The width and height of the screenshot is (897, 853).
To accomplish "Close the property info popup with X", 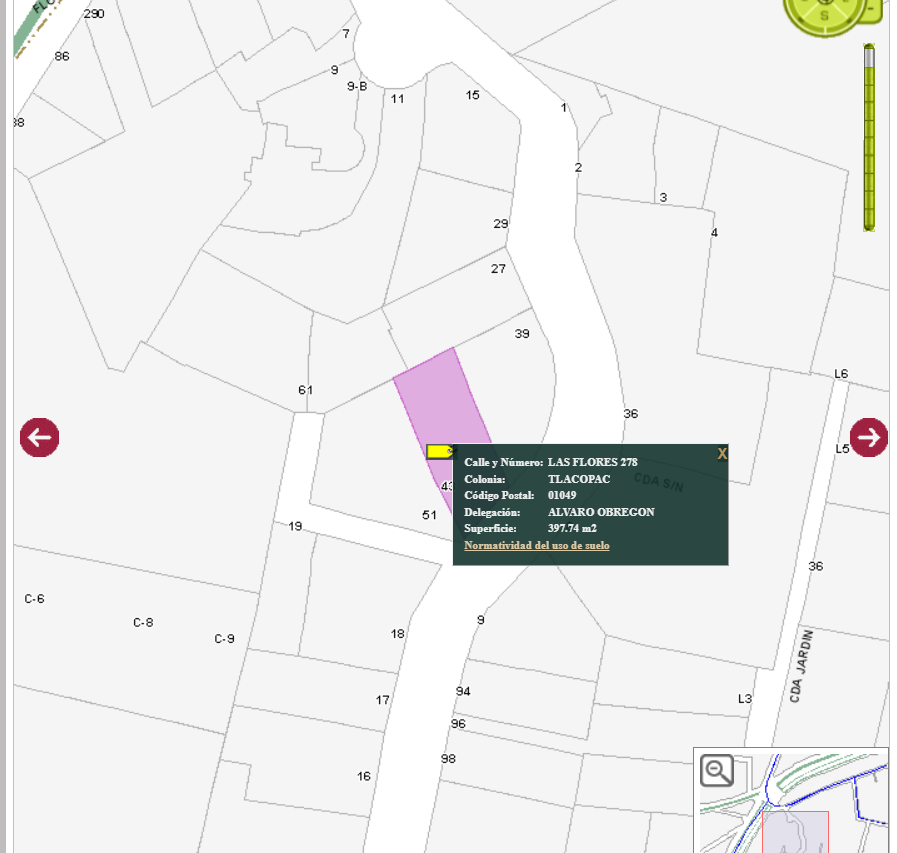I will (x=722, y=454).
